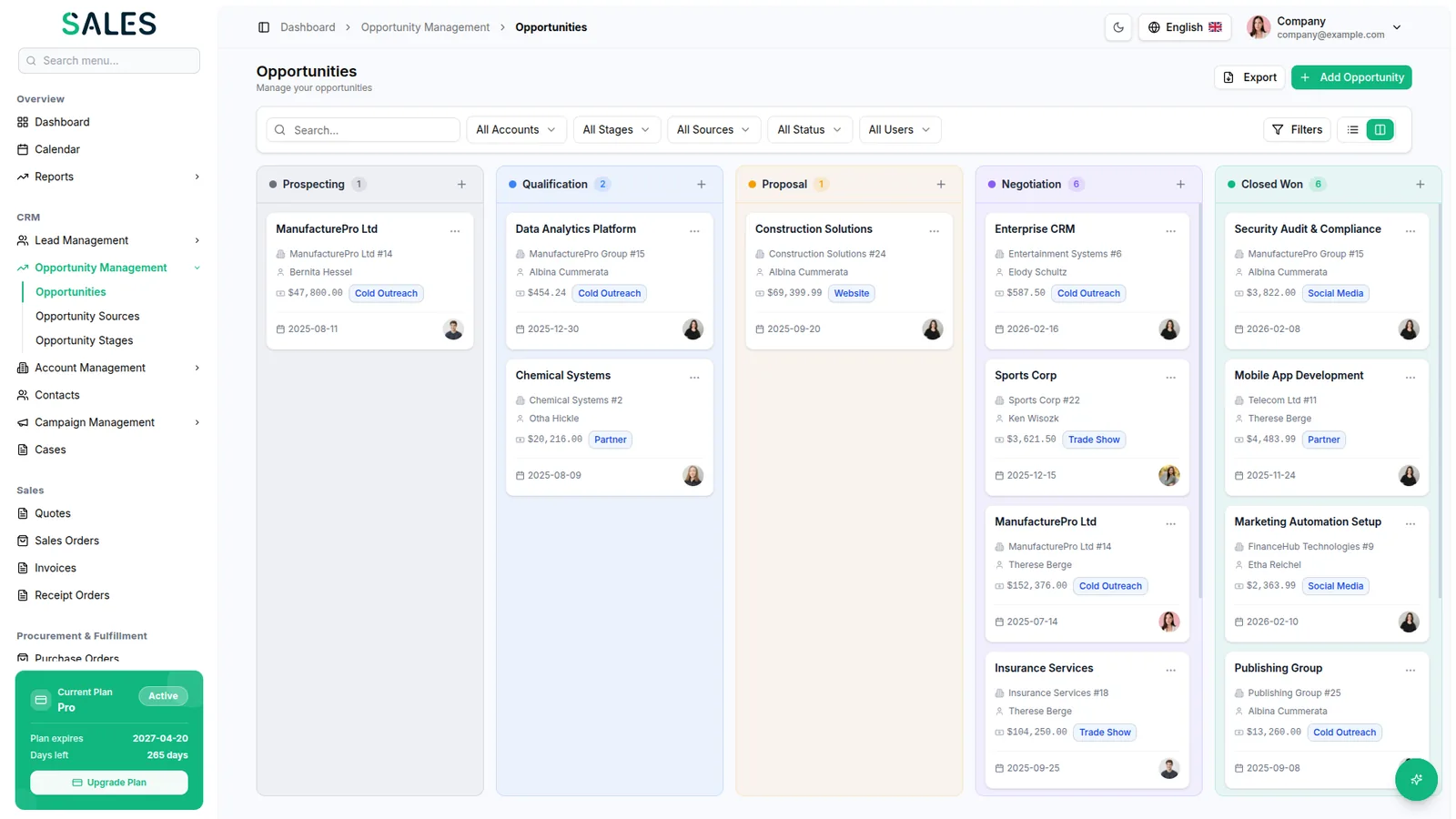Expand Campaign Management menu
Image resolution: width=1456 pixels, height=819 pixels.
coord(108,422)
